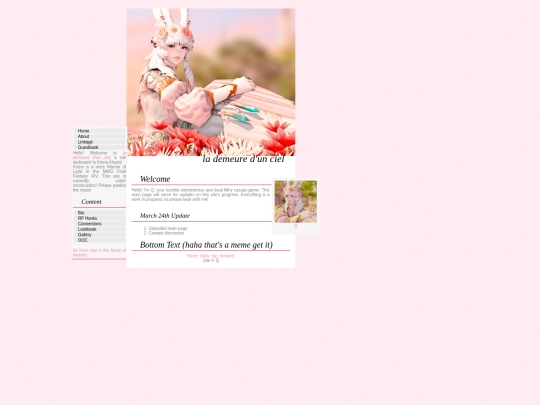This screenshot has height=405, width=540.
Task: Click the large bunny-eared character header image
Action: 211,82
